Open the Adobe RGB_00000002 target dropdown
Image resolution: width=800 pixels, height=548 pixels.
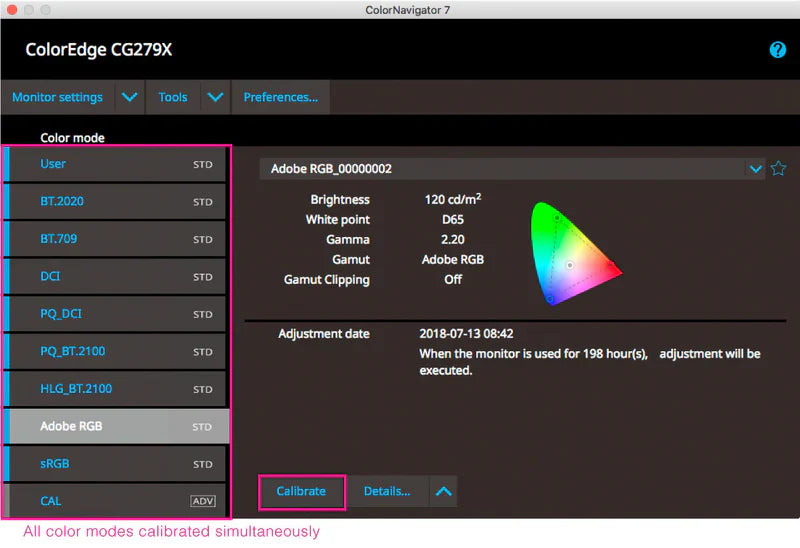pos(756,169)
